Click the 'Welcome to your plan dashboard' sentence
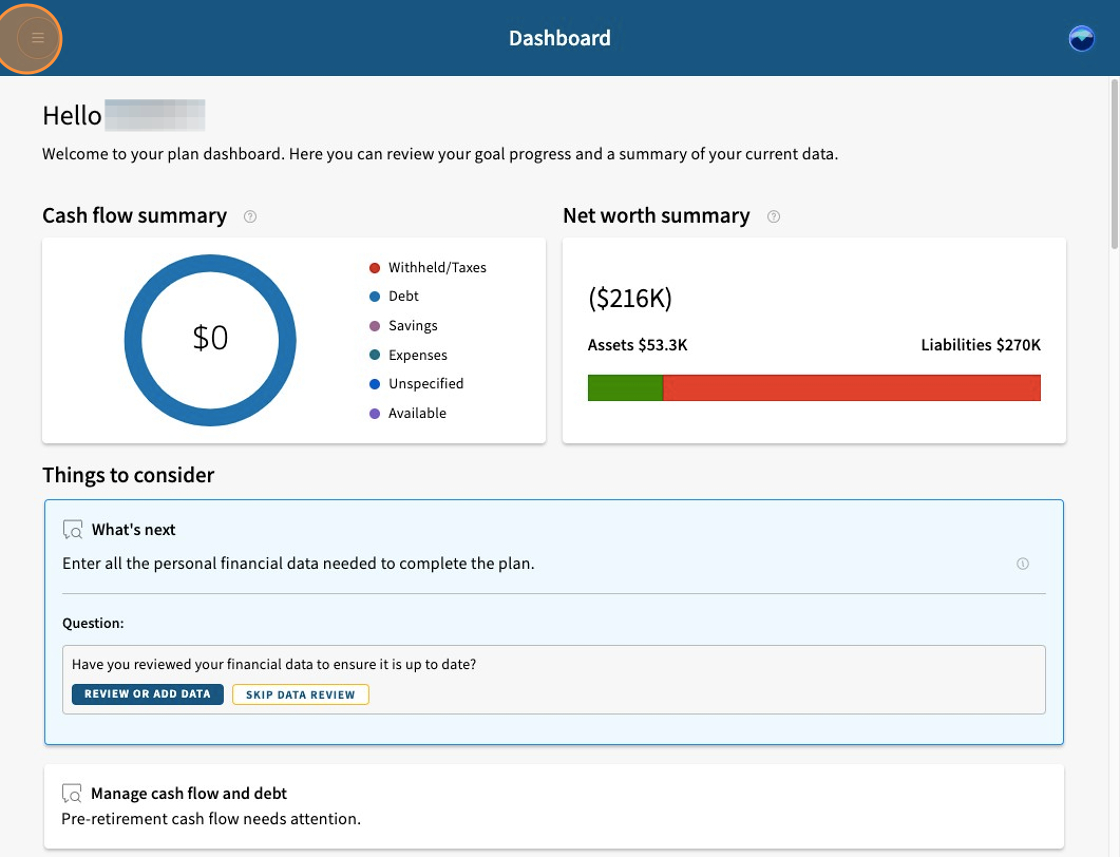This screenshot has height=857, width=1120. (440, 154)
